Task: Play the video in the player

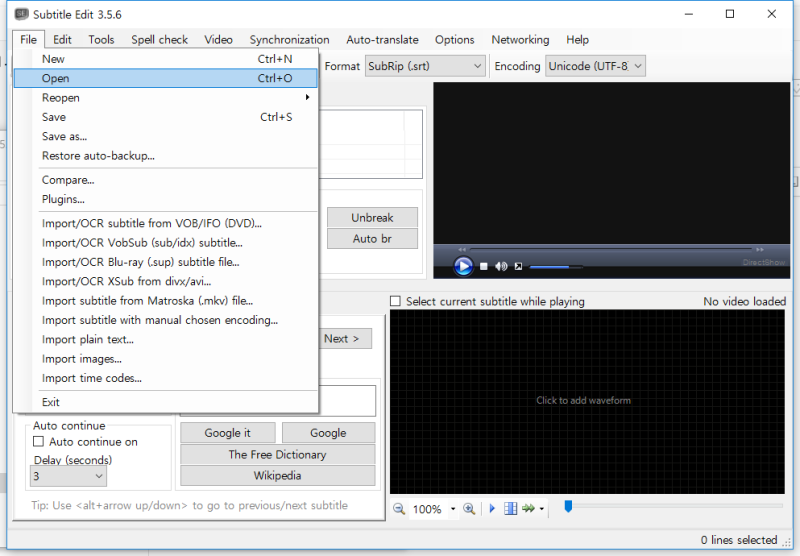Action: [463, 266]
